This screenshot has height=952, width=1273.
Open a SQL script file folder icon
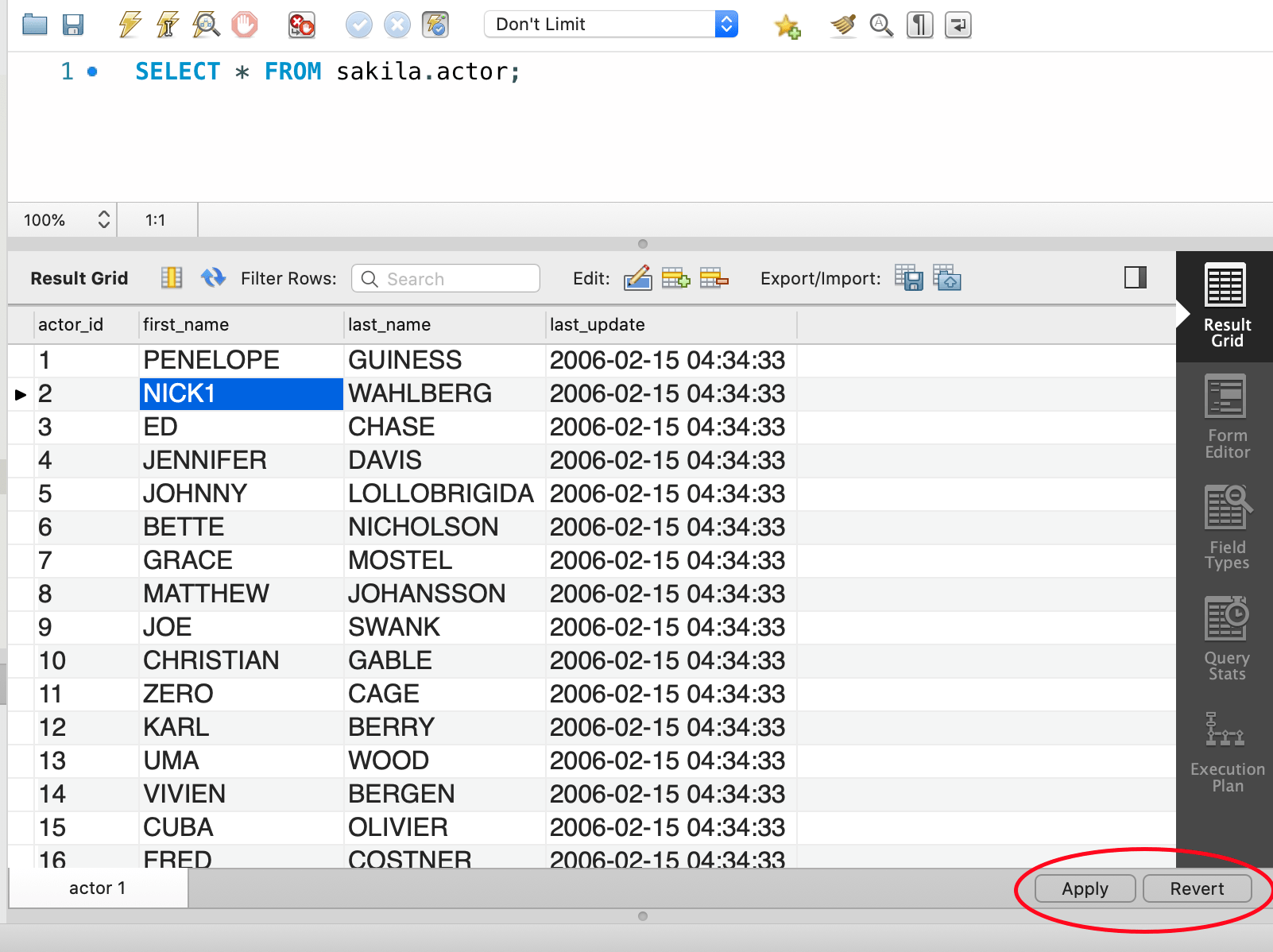pyautogui.click(x=35, y=25)
